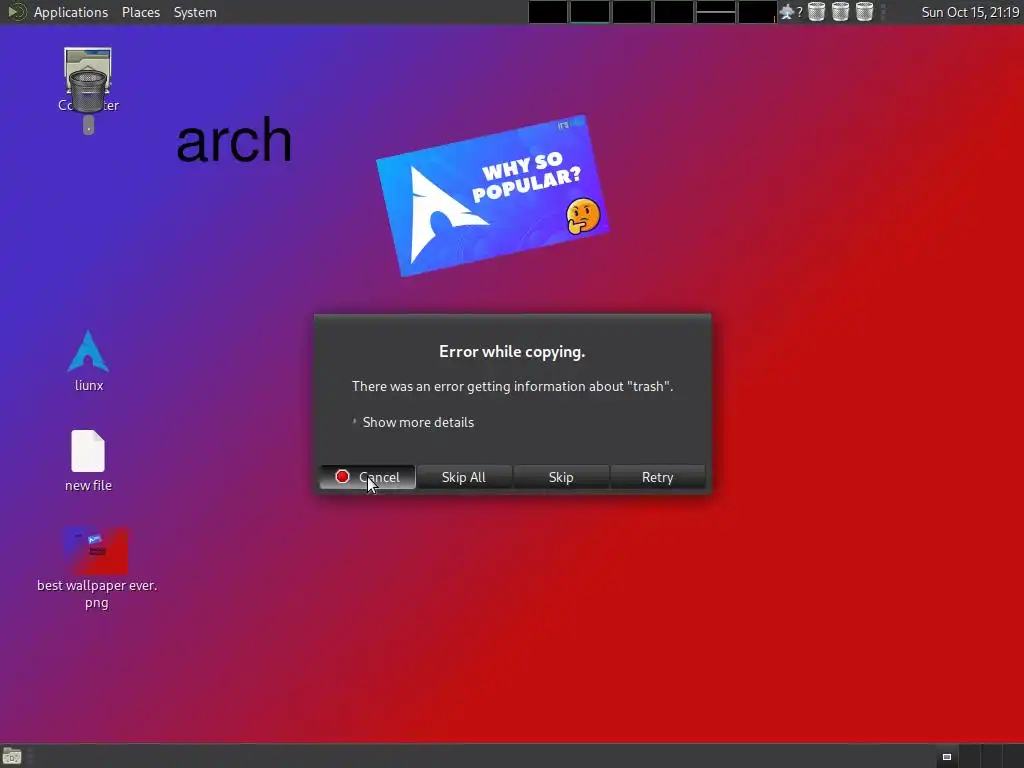Screen dimensions: 1024x768
Task: Select the new file desktop icon
Action: point(88,460)
